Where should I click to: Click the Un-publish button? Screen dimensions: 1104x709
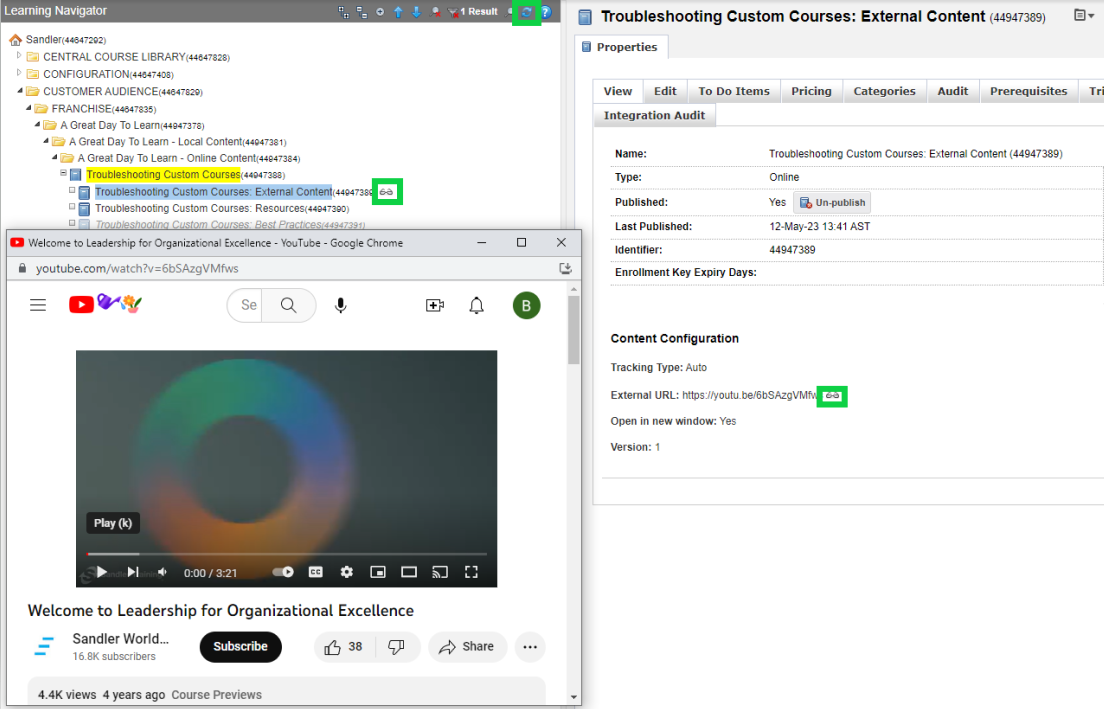832,203
